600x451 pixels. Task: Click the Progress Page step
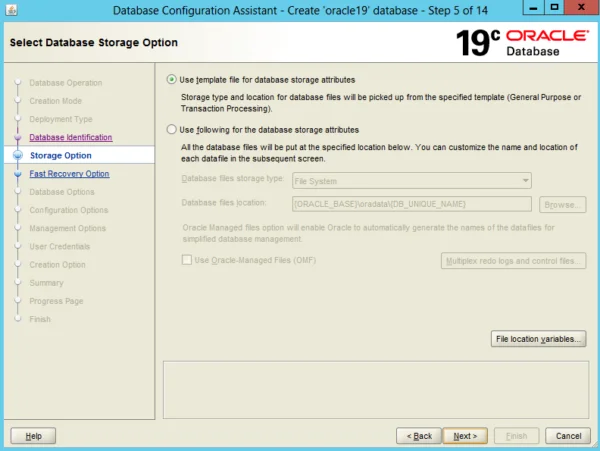(x=56, y=301)
